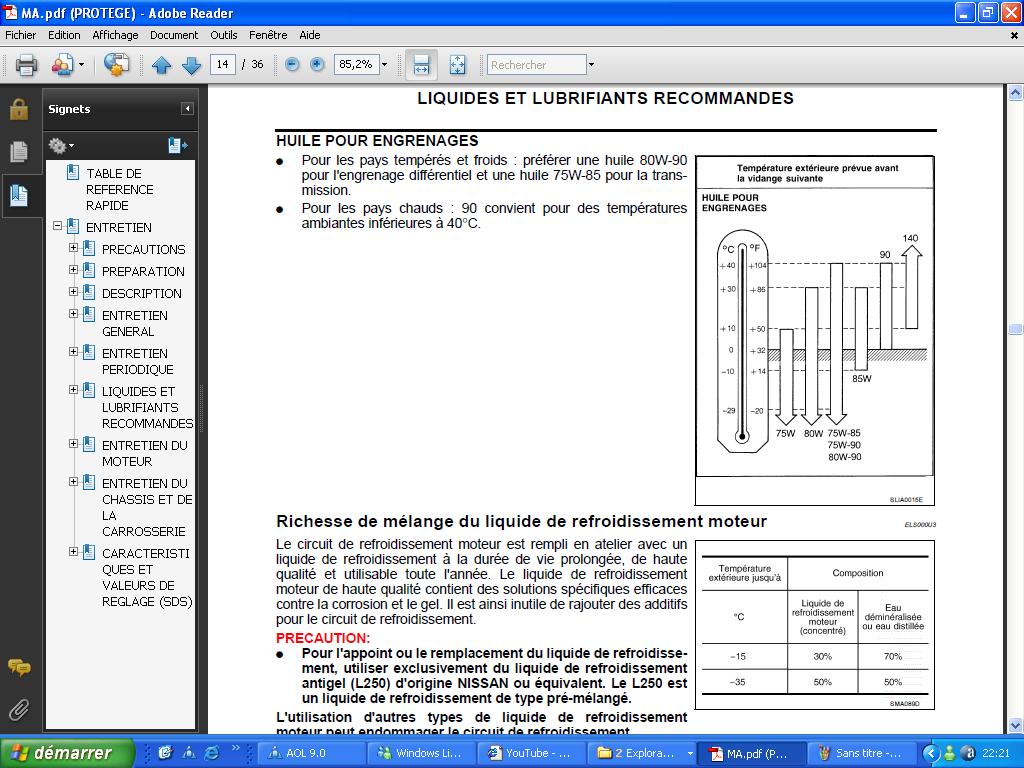The image size is (1024, 768).
Task: Click the full page fit icon
Action: [x=457, y=65]
